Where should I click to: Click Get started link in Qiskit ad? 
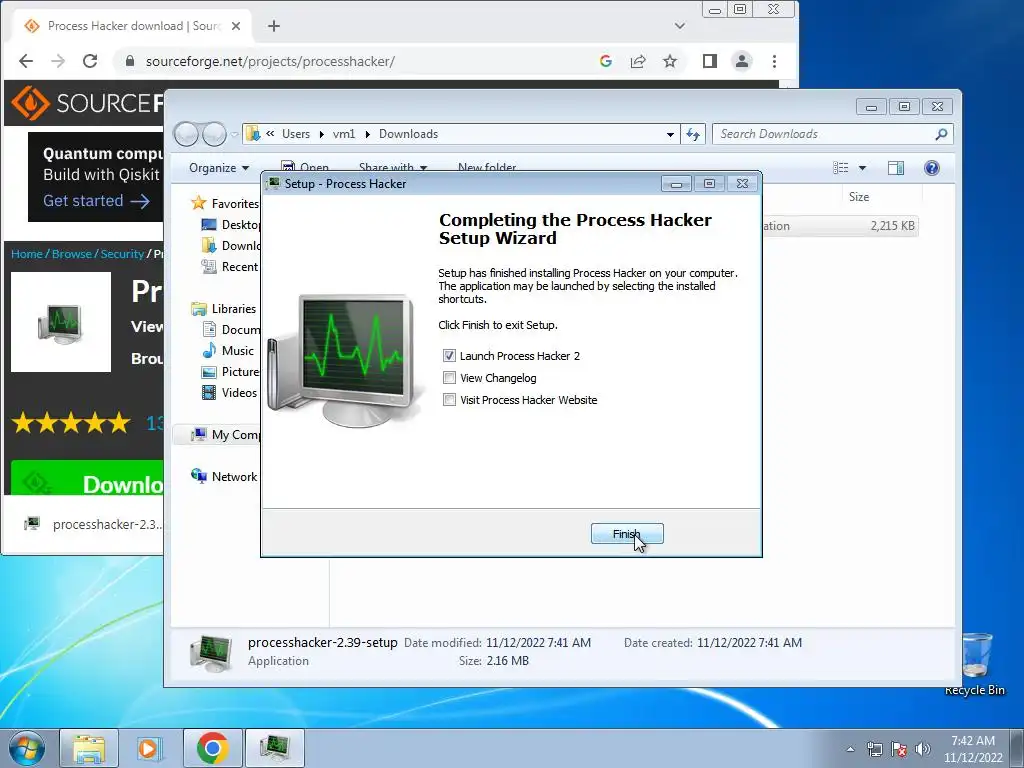tap(97, 201)
